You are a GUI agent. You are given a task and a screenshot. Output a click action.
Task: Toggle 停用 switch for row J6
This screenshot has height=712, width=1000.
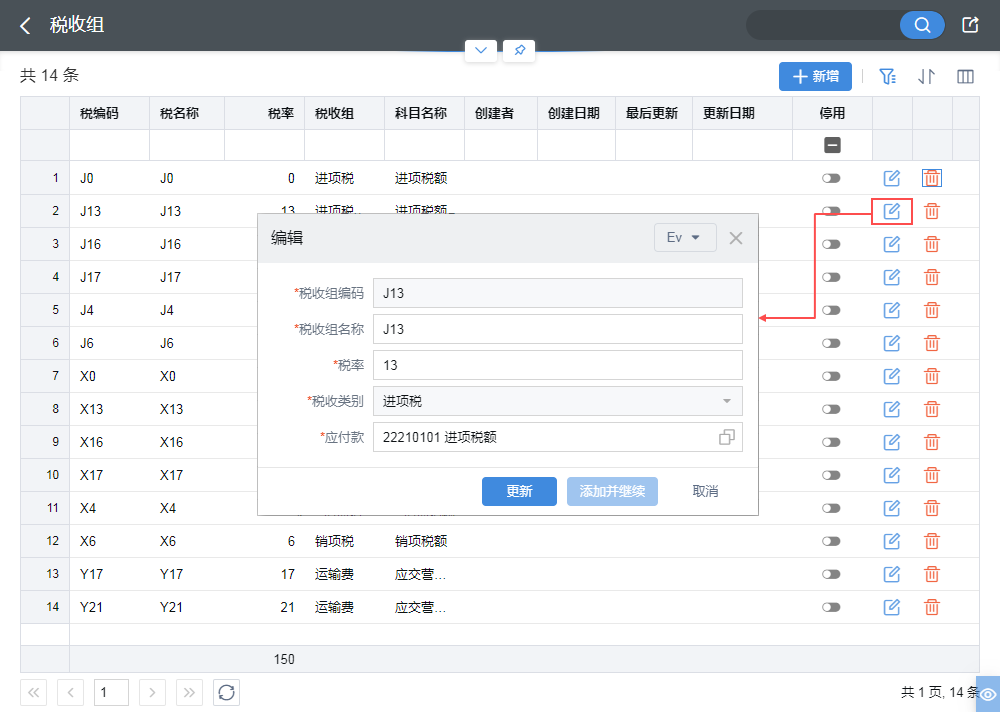coord(831,343)
